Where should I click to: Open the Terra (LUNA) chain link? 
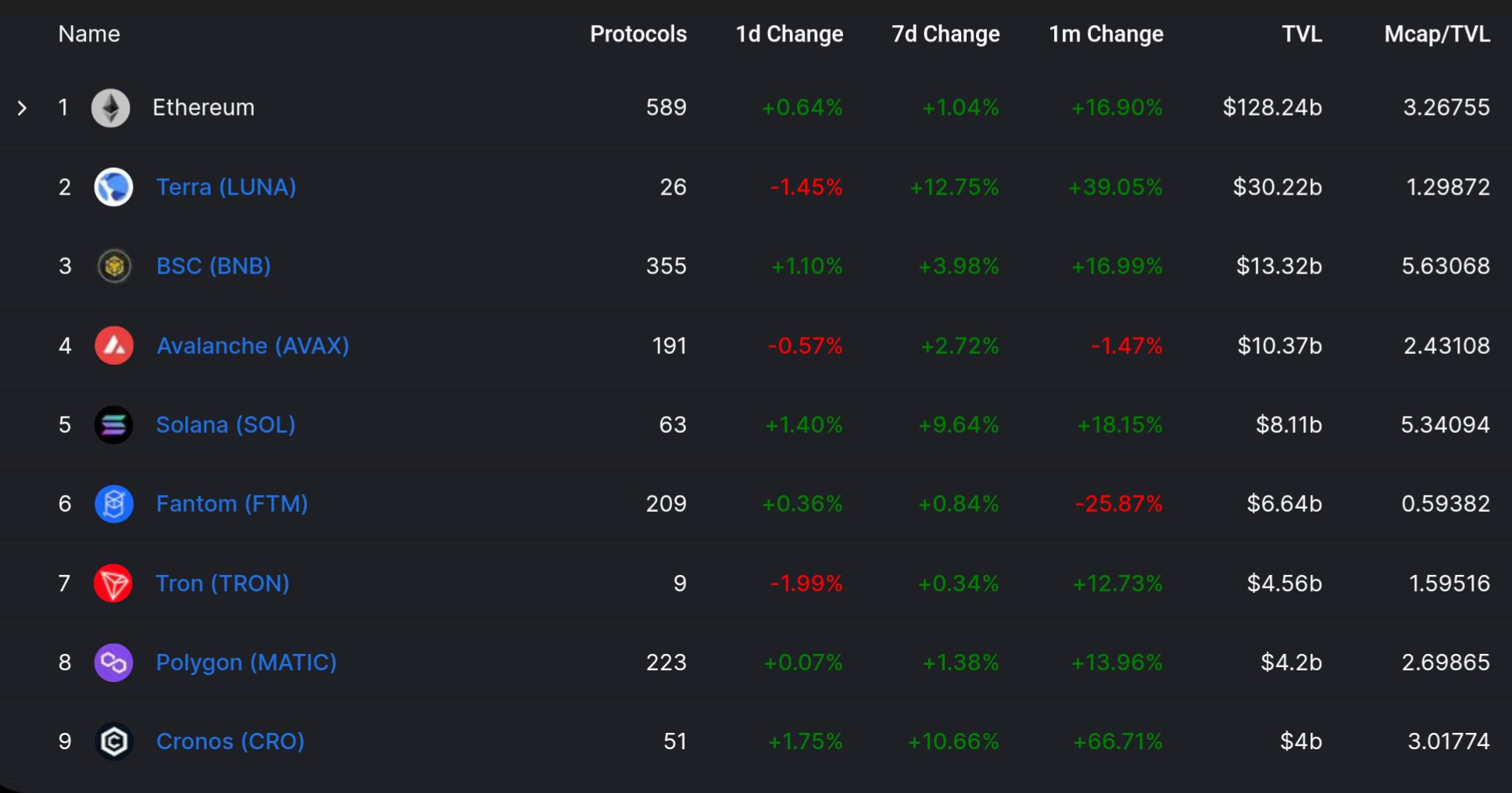coord(226,188)
